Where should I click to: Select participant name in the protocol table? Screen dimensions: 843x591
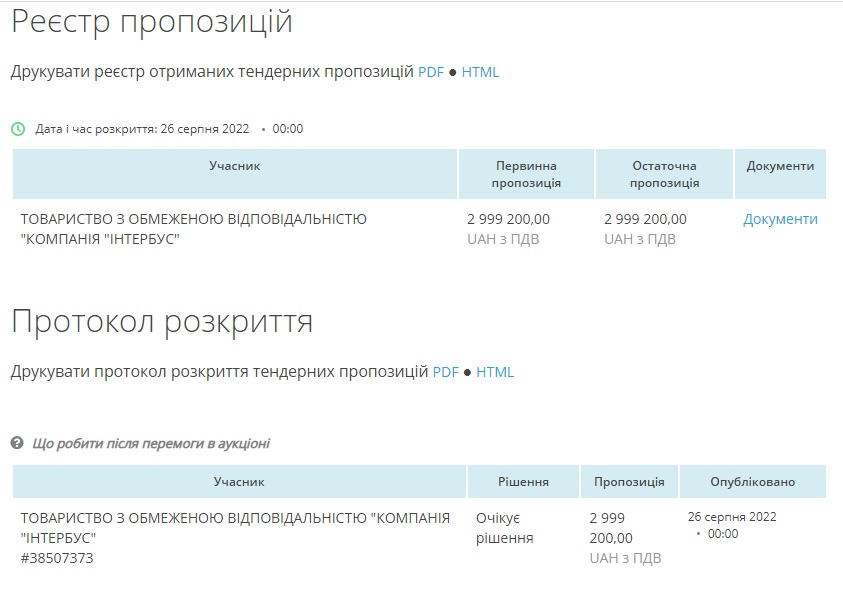[x=235, y=528]
